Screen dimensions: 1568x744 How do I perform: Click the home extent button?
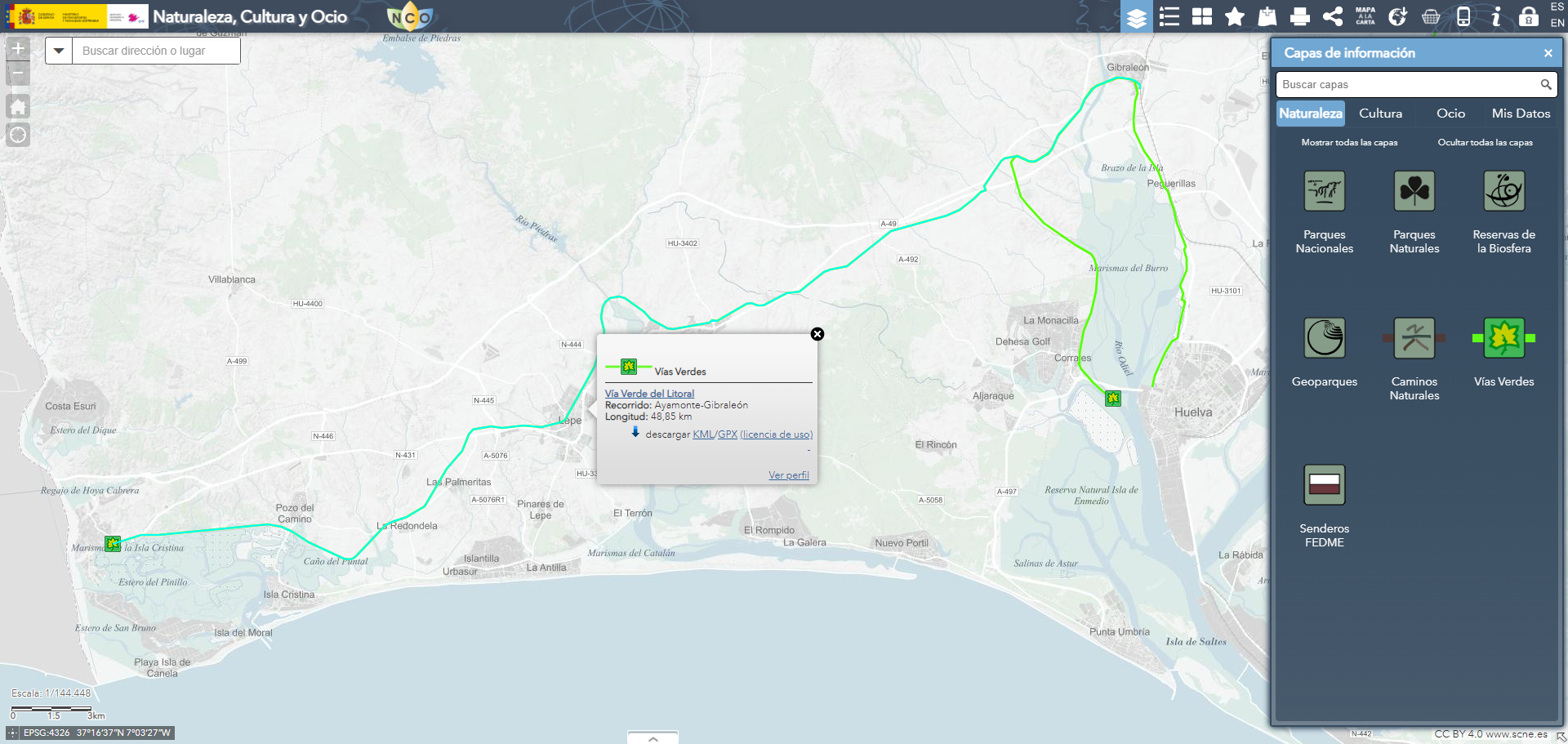(18, 106)
